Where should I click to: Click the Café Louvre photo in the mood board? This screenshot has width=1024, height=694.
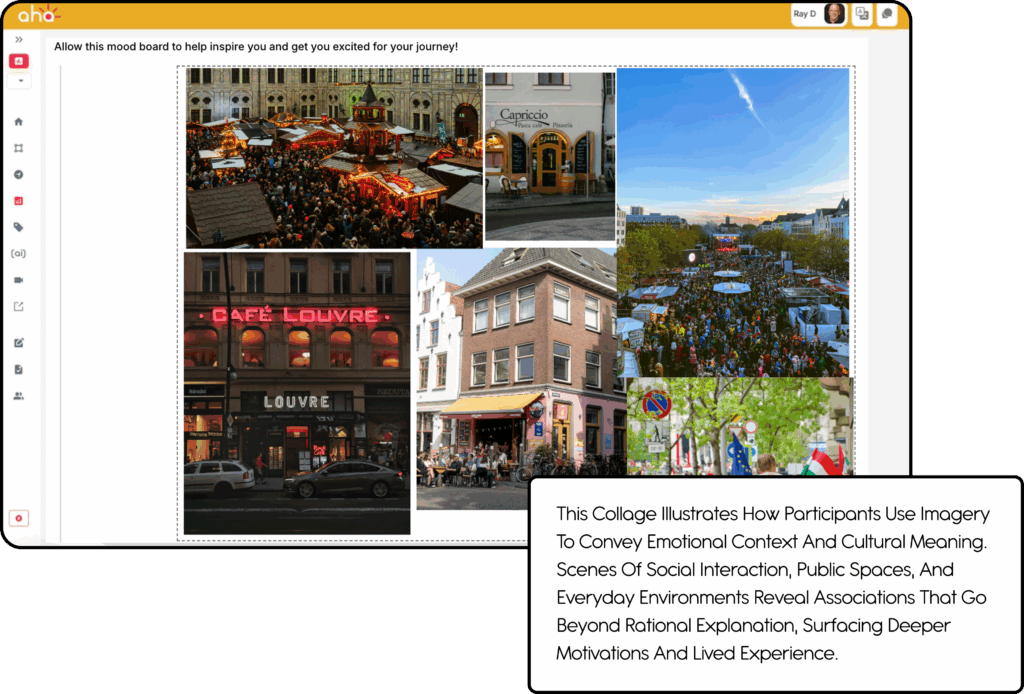click(296, 392)
